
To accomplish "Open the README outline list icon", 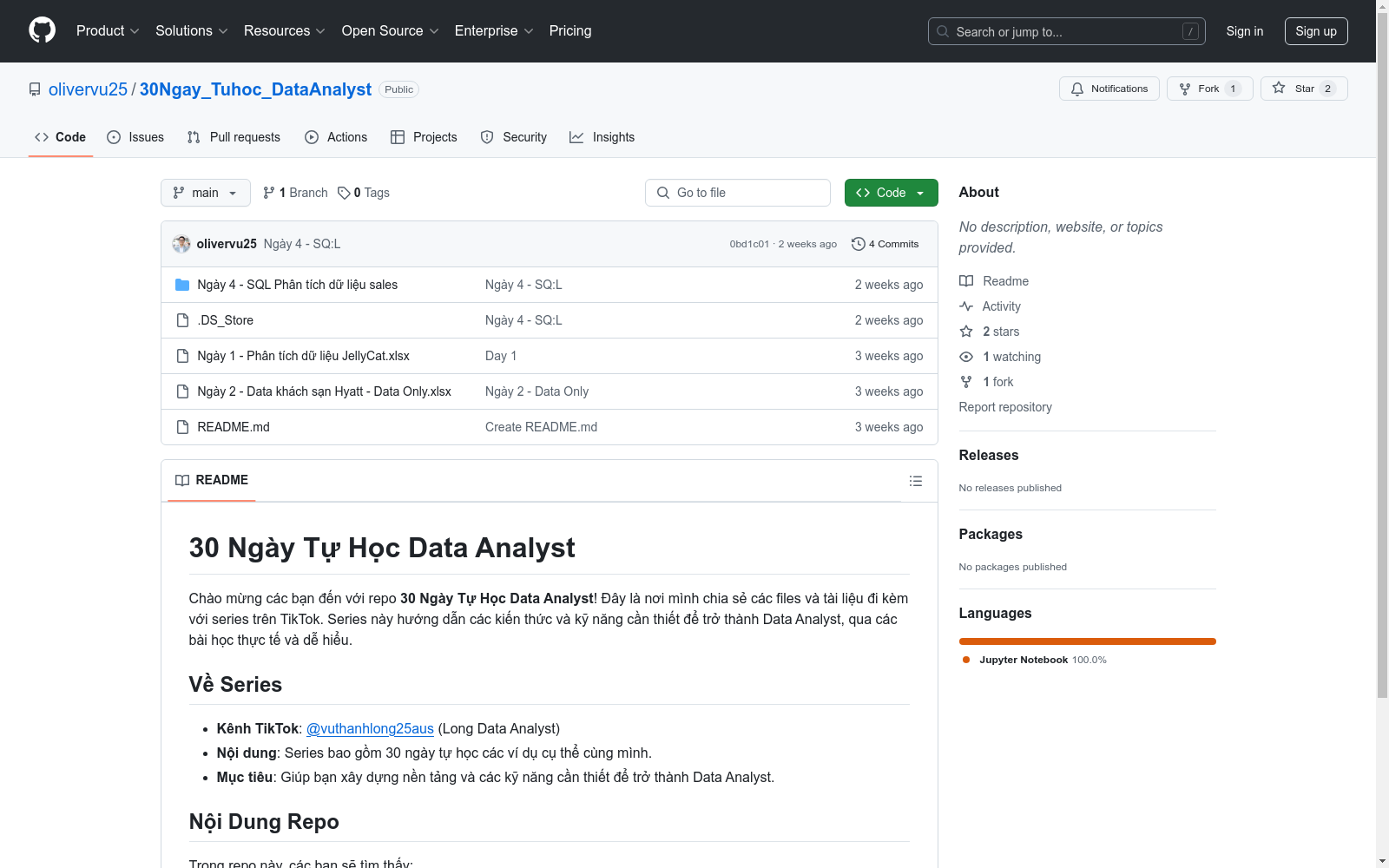I will (916, 481).
